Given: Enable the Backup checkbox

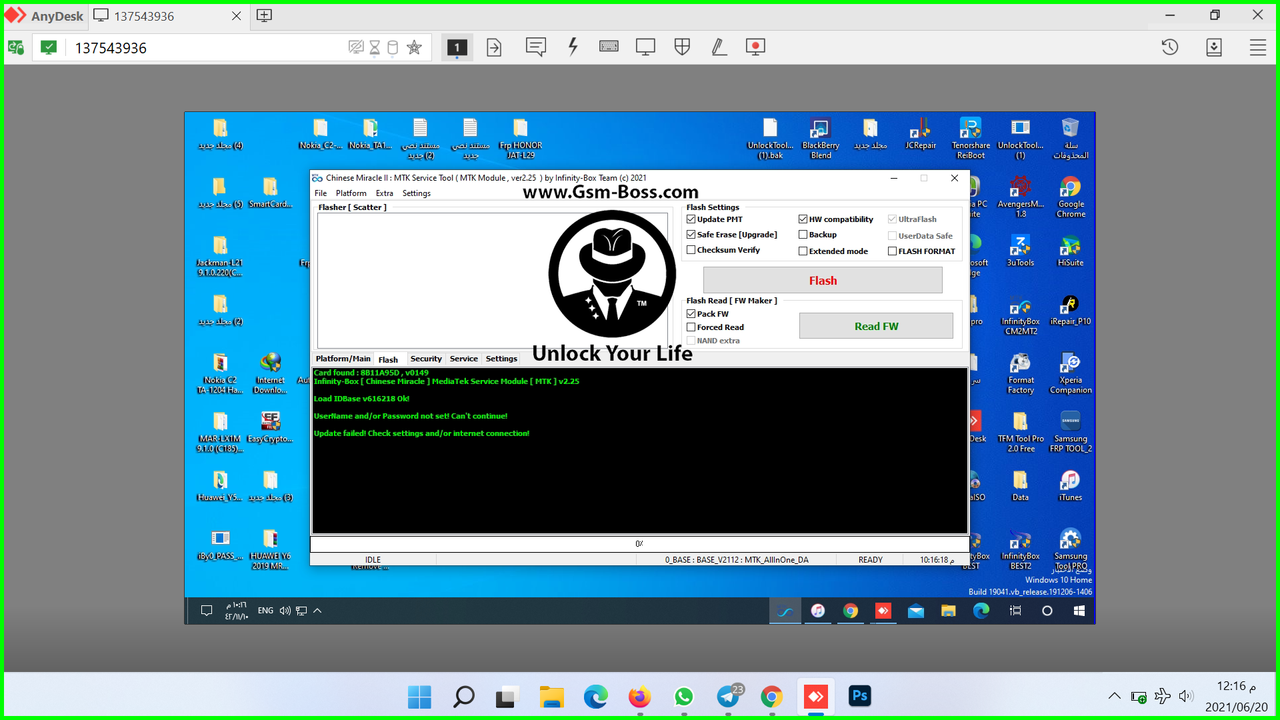Looking at the screenshot, I should click(x=803, y=235).
